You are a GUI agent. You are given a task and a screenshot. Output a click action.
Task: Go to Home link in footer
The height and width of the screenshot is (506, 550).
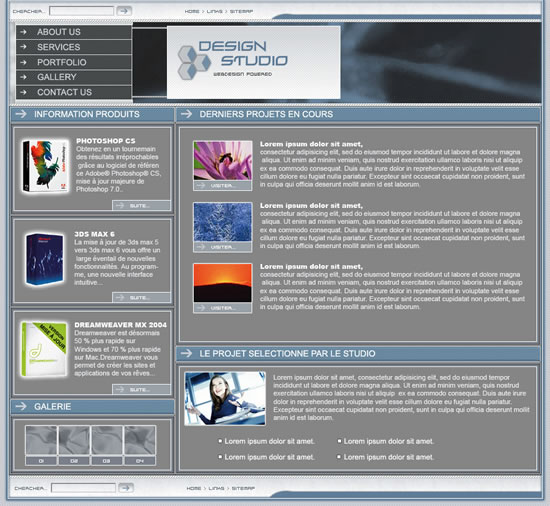194,488
